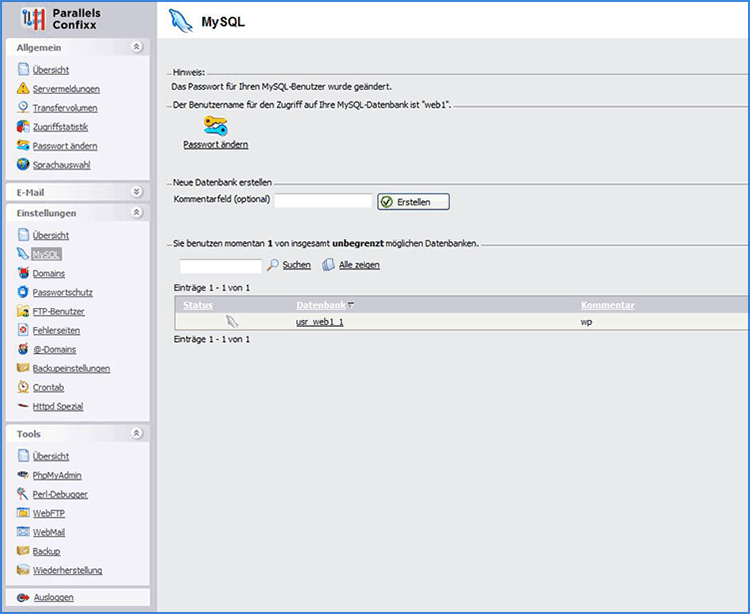Click the Sprachauswahl globe icon
This screenshot has height=614, width=750.
(23, 164)
